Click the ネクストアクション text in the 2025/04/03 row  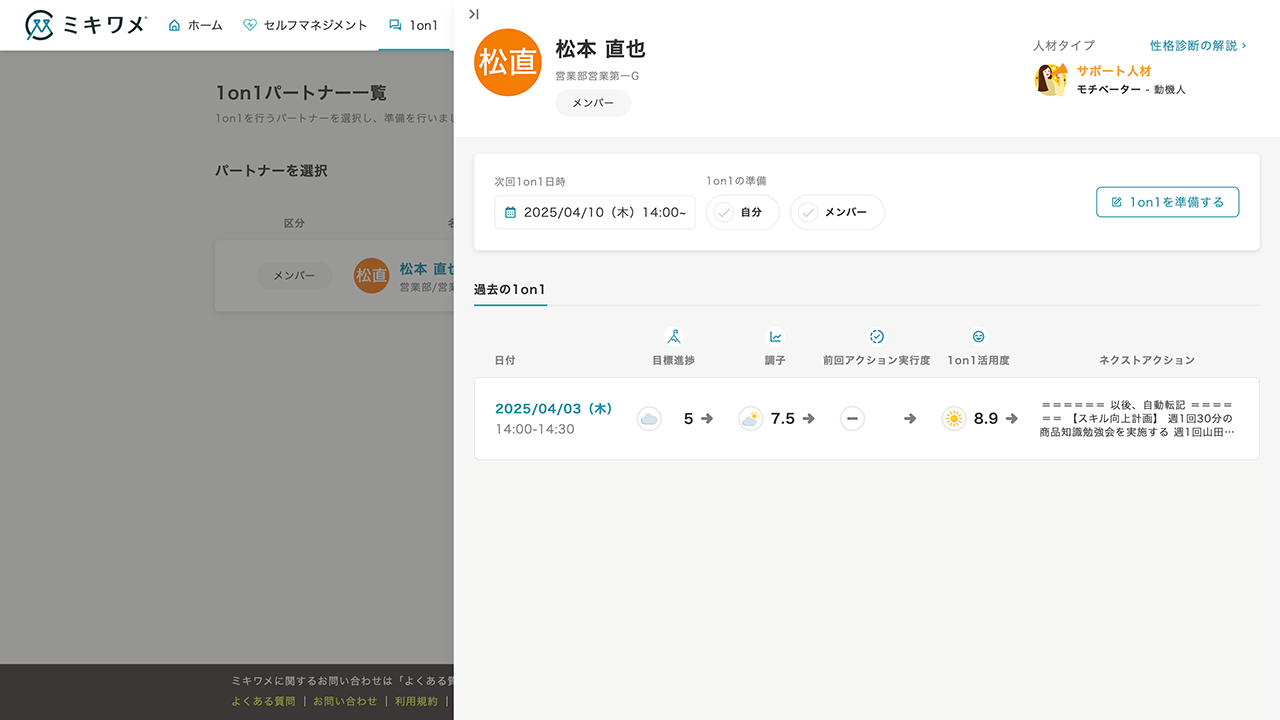pos(1138,418)
